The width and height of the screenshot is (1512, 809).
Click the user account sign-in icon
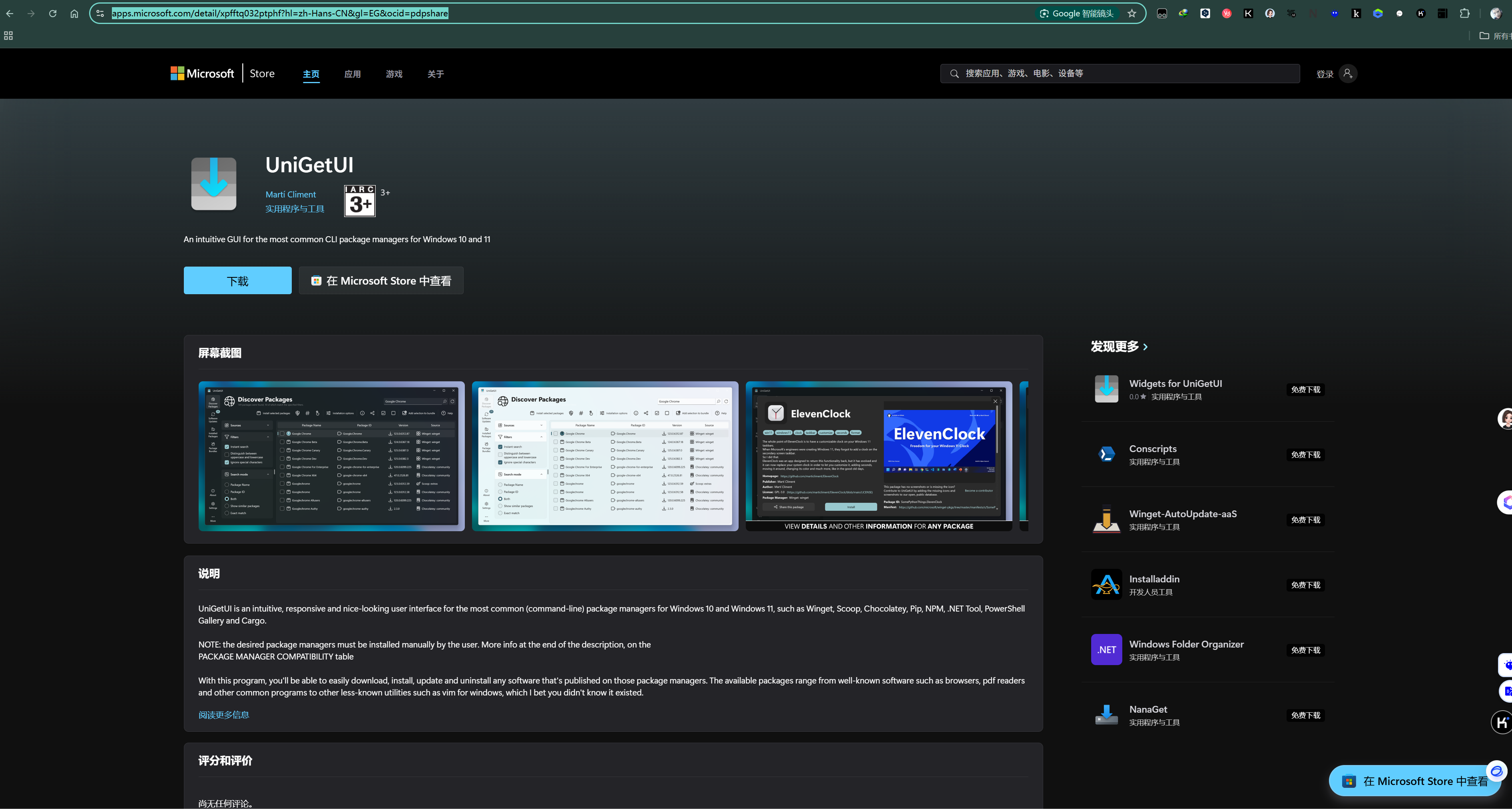(x=1348, y=74)
